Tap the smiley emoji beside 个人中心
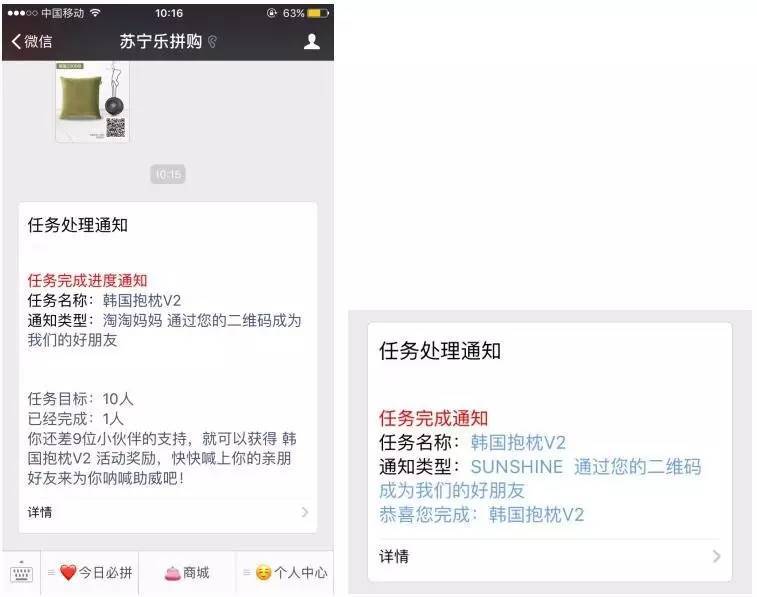This screenshot has width=757, height=597. coord(264,573)
